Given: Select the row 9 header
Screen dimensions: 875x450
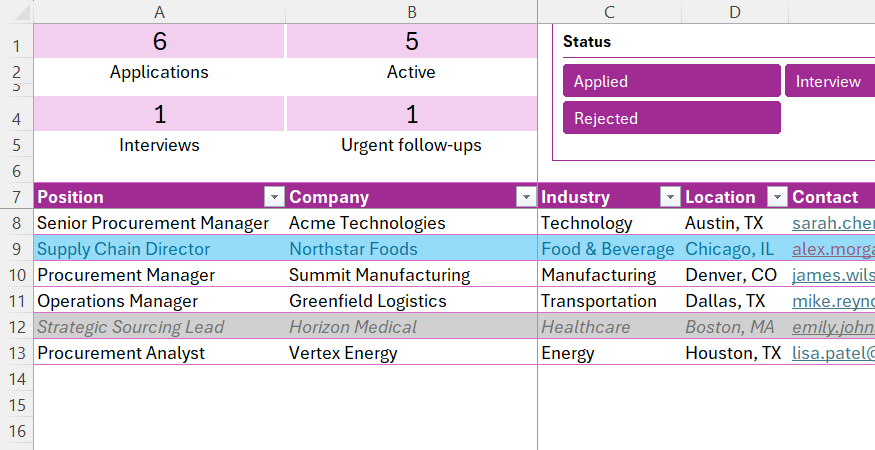Looking at the screenshot, I should 17,249.
